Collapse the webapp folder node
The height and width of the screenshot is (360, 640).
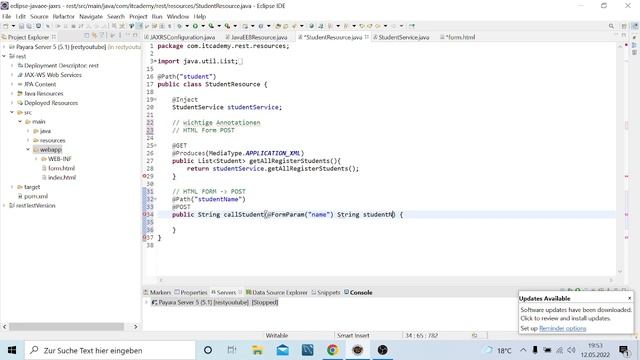point(28,149)
